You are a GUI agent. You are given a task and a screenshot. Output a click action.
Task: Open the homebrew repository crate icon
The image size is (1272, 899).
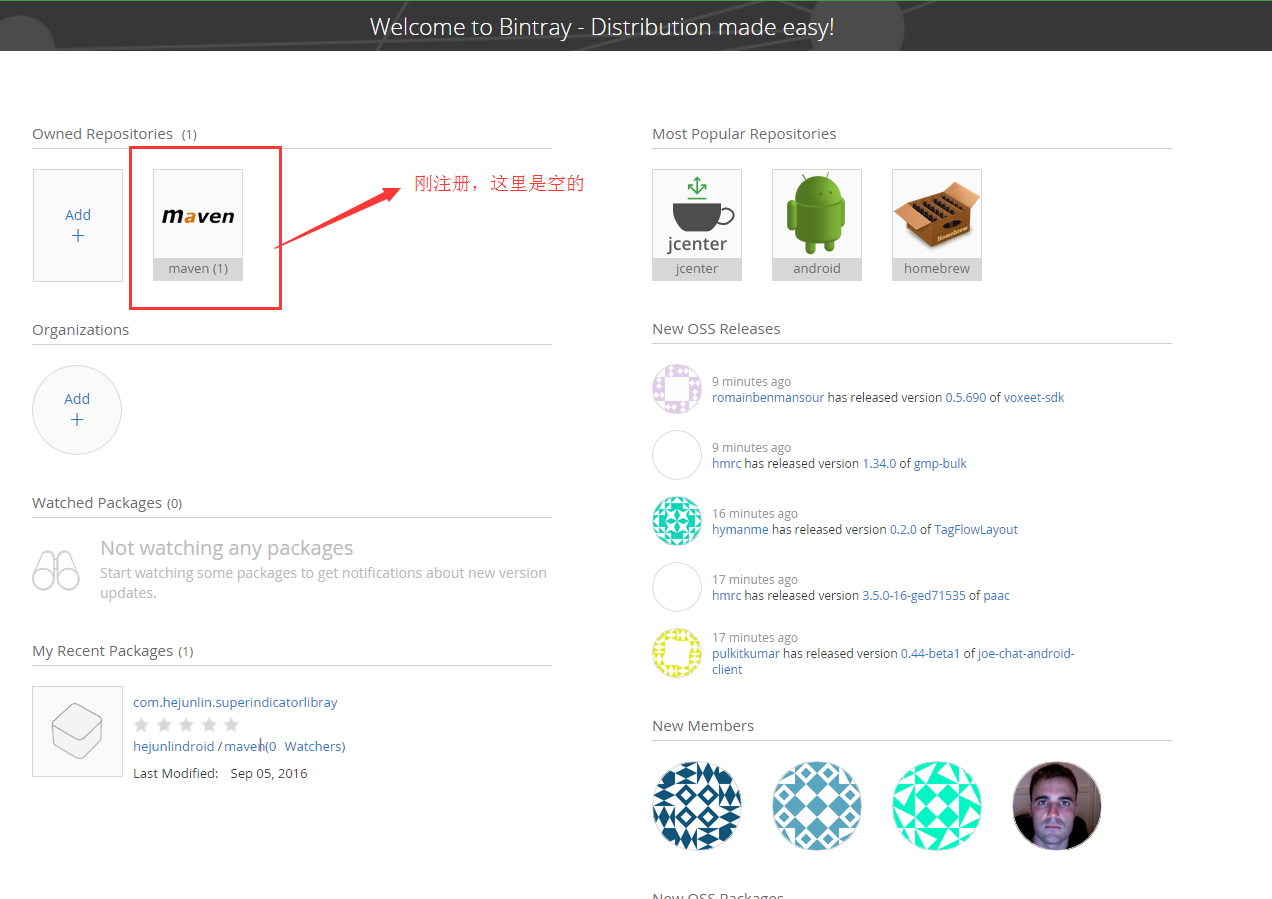click(937, 214)
